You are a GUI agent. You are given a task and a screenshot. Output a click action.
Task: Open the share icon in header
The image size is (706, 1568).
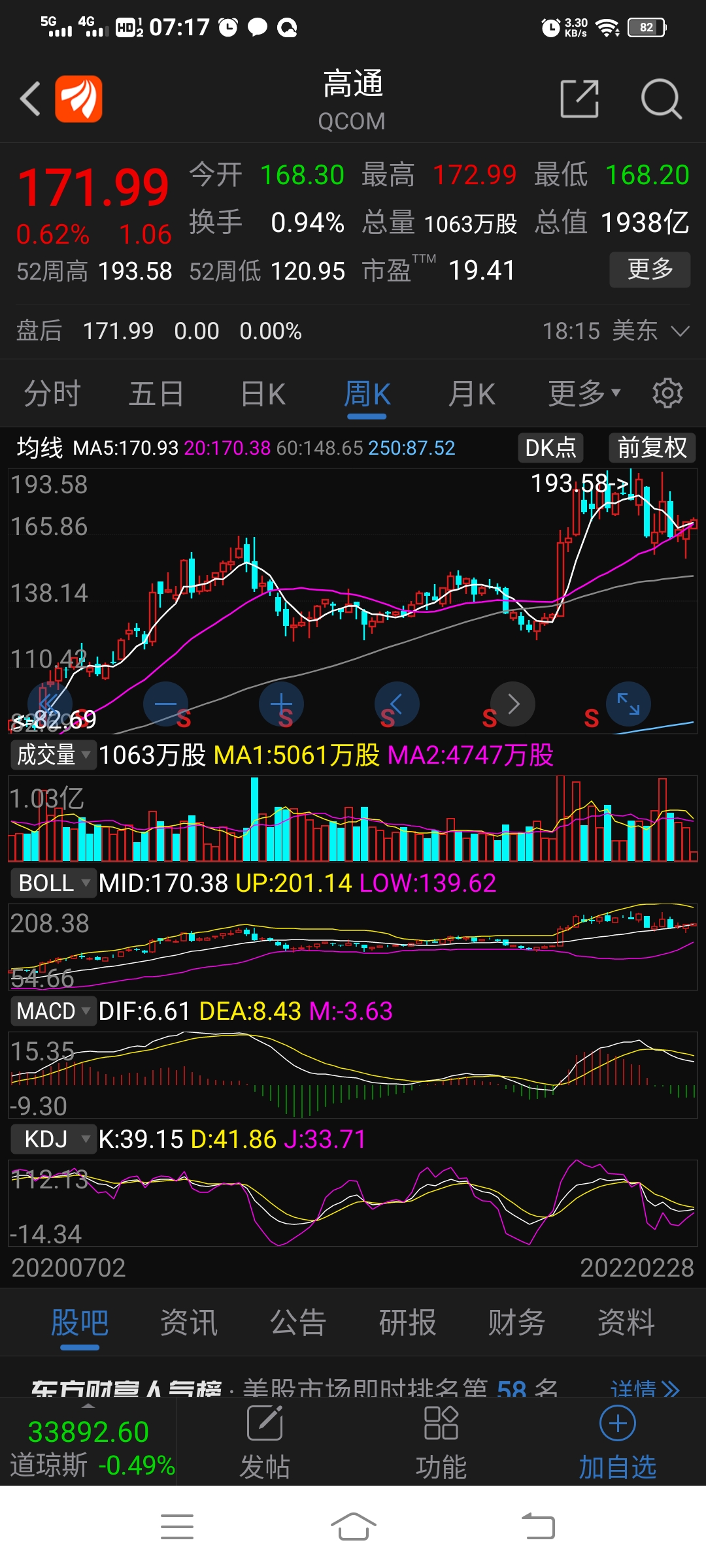580,99
